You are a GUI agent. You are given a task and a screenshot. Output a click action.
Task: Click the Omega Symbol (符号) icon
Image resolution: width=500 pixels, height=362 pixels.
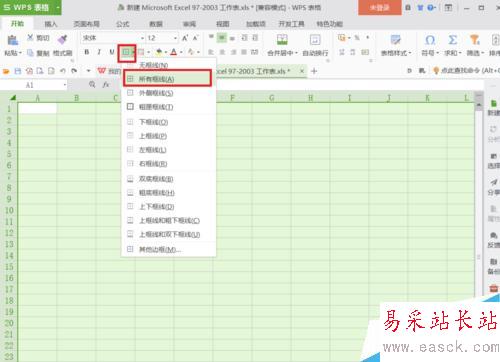click(430, 40)
